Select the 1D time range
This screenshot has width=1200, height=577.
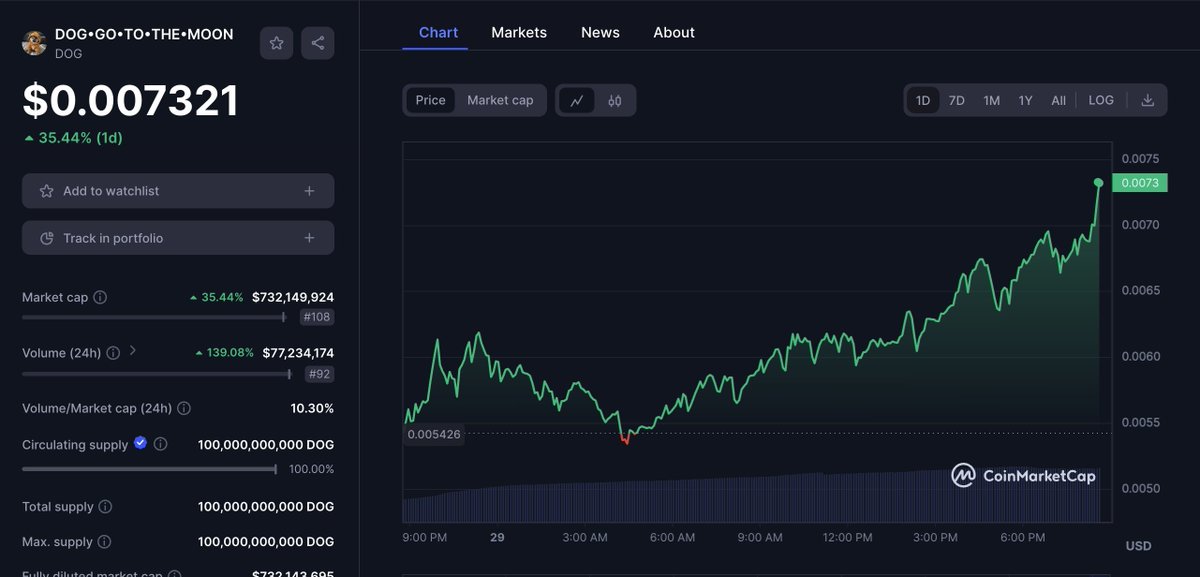[923, 100]
